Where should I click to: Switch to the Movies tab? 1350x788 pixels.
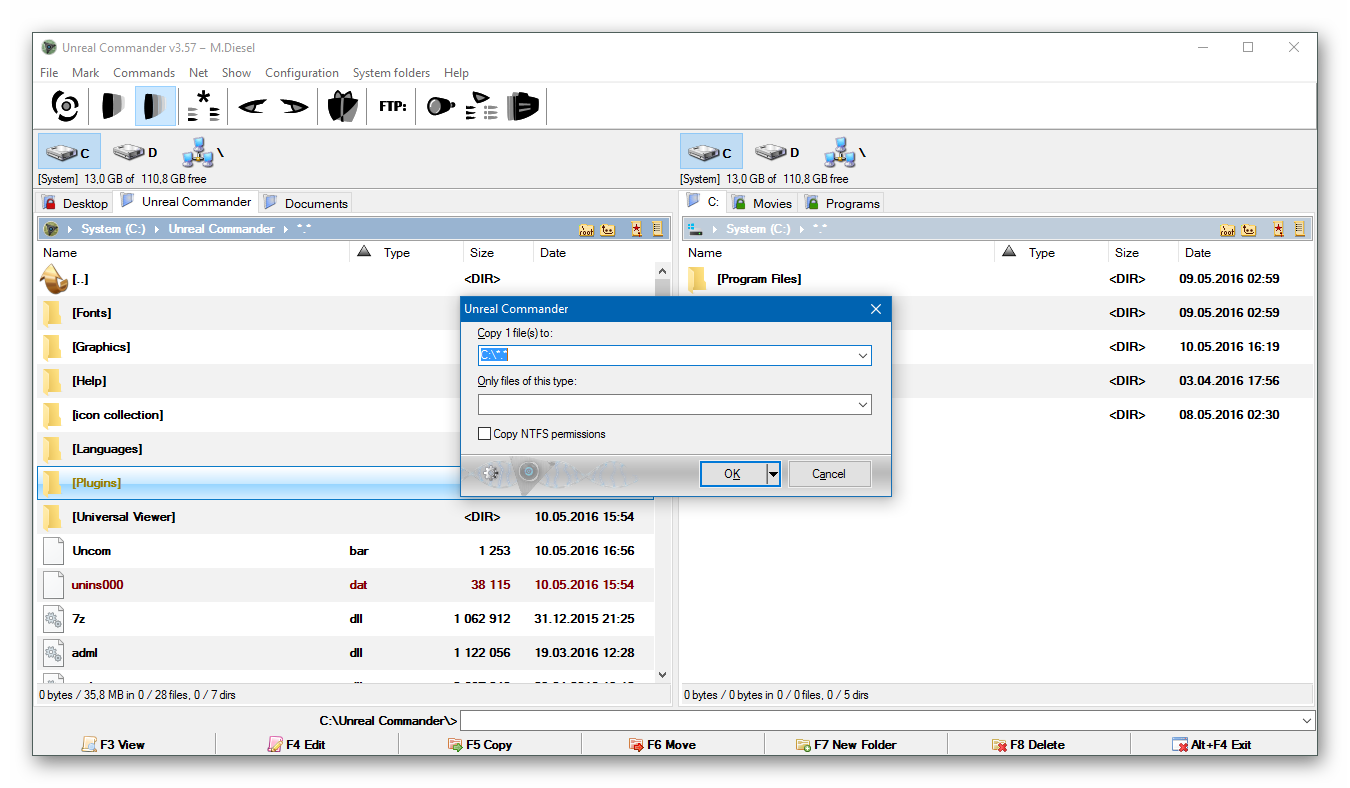(762, 203)
